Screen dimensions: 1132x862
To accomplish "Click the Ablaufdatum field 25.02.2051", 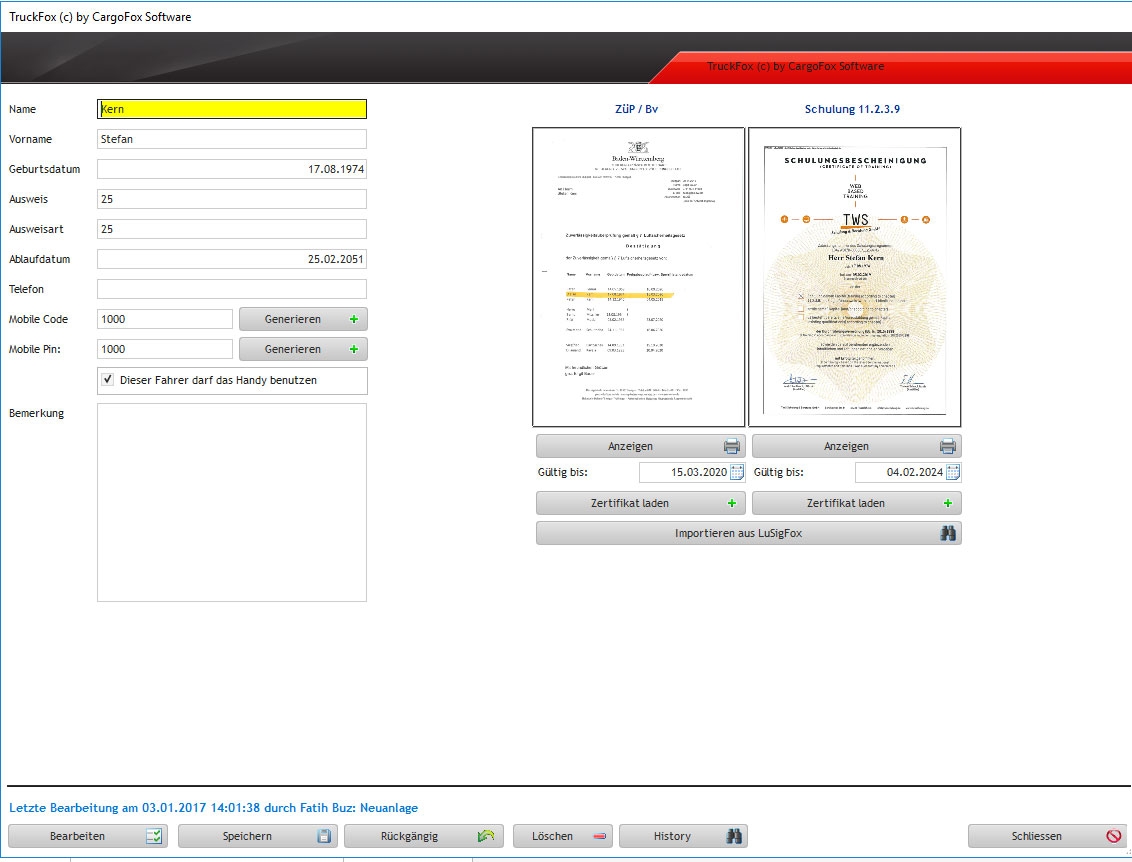I will [x=232, y=259].
